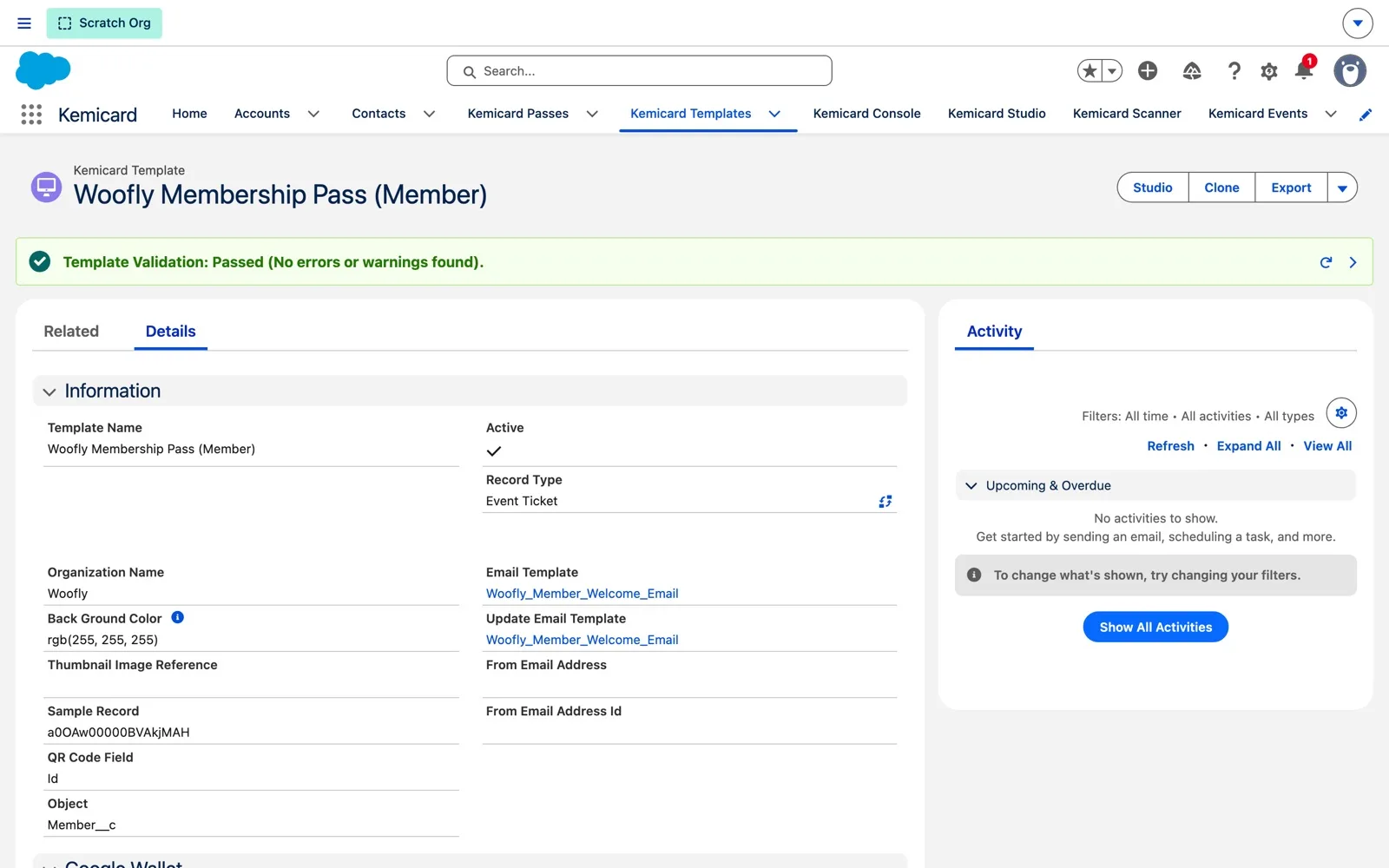Click the global actions plus icon
1389x868 pixels.
point(1148,71)
